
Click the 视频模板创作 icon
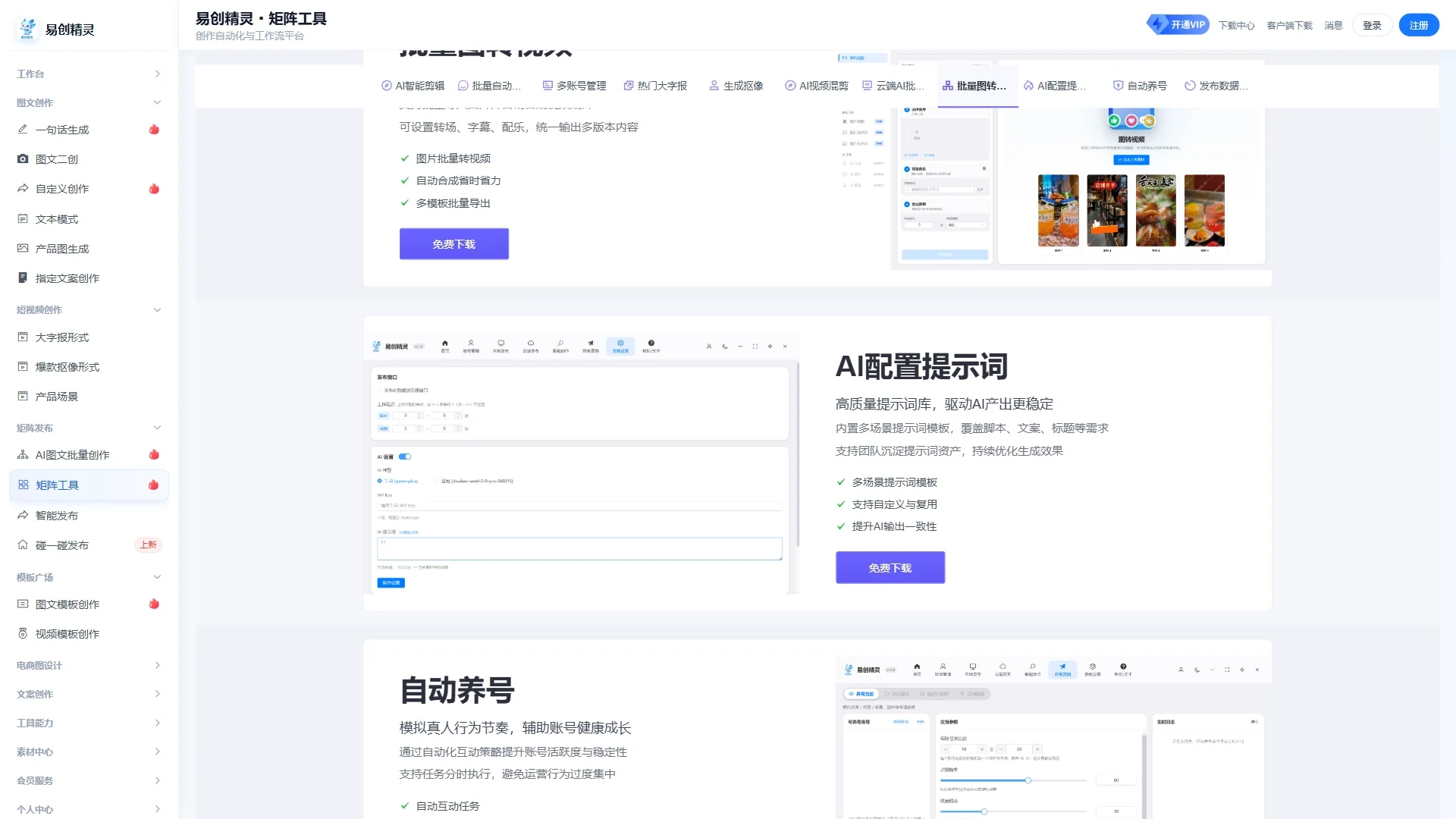(23, 634)
